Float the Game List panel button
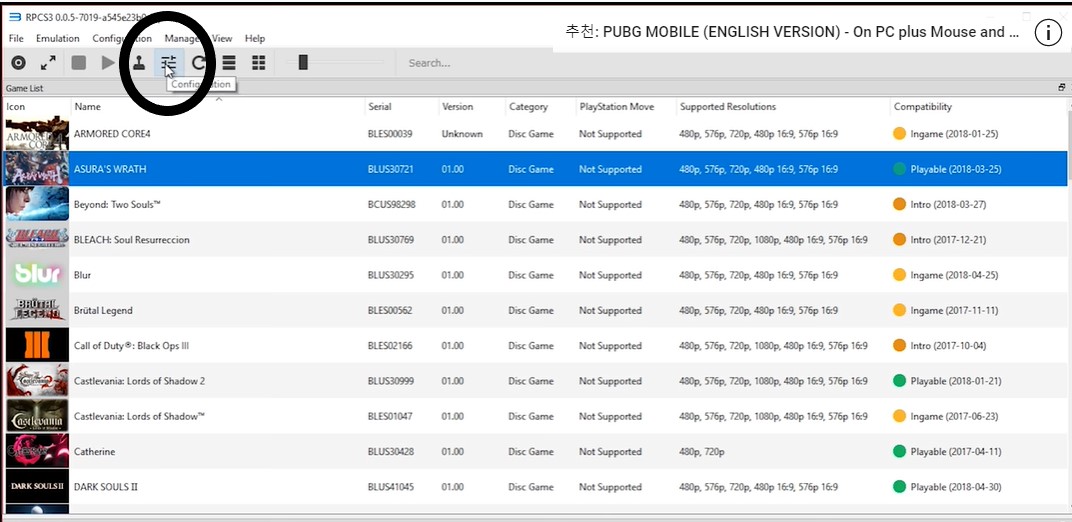The image size is (1072, 522). (x=1062, y=87)
